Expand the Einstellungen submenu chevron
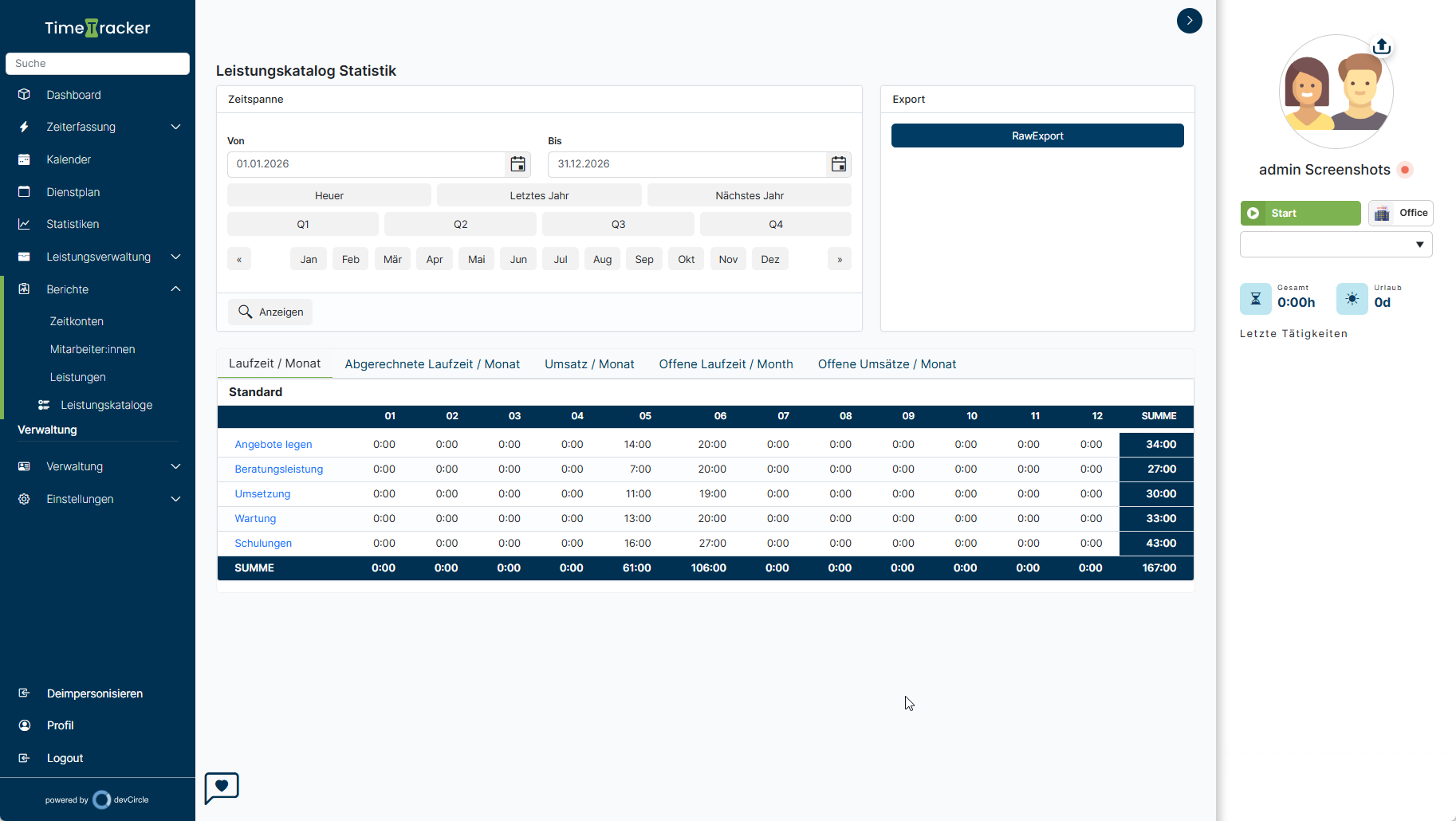This screenshot has height=821, width=1456. coord(175,499)
